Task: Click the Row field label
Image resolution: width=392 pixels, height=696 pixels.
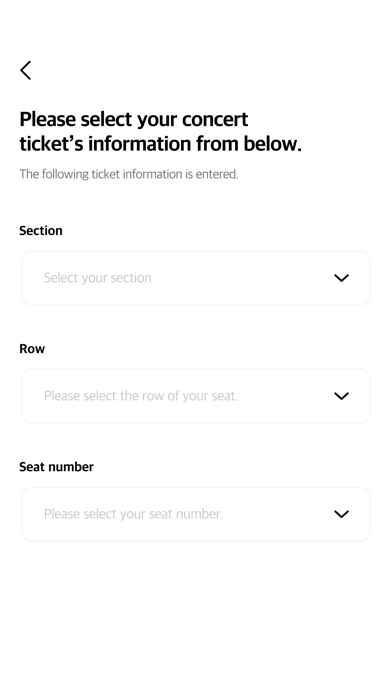Action: click(32, 349)
